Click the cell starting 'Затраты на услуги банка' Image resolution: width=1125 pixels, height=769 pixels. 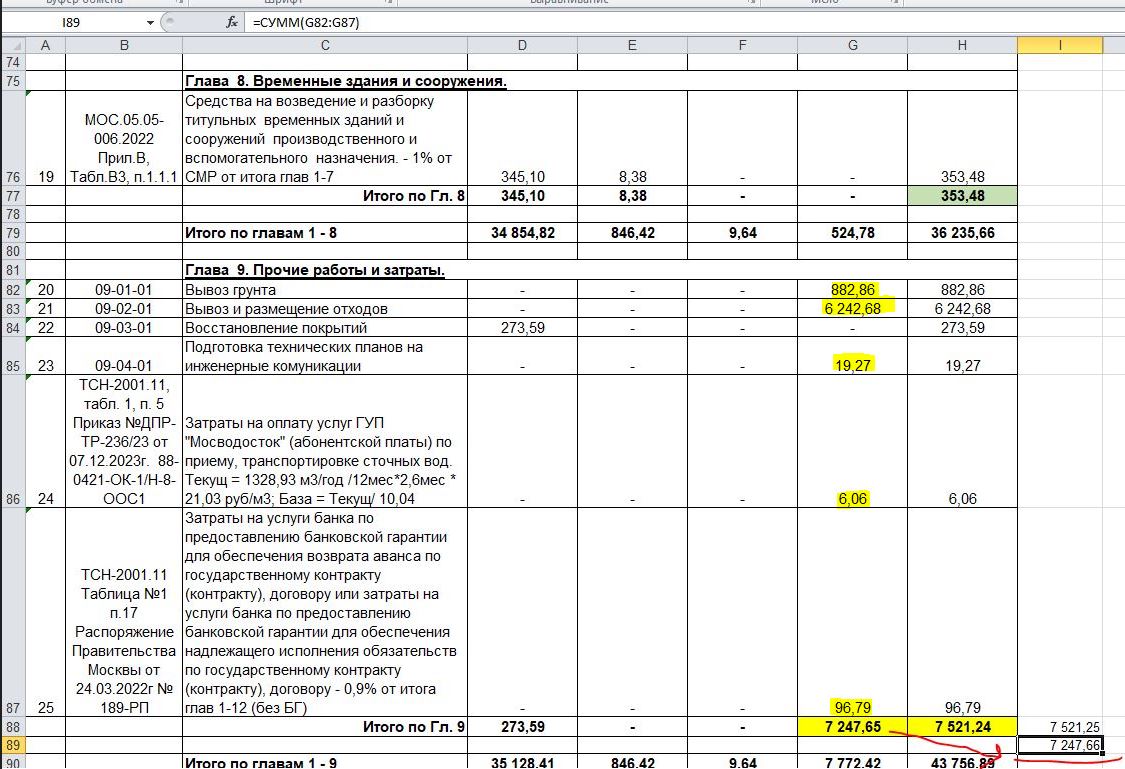pos(325,613)
